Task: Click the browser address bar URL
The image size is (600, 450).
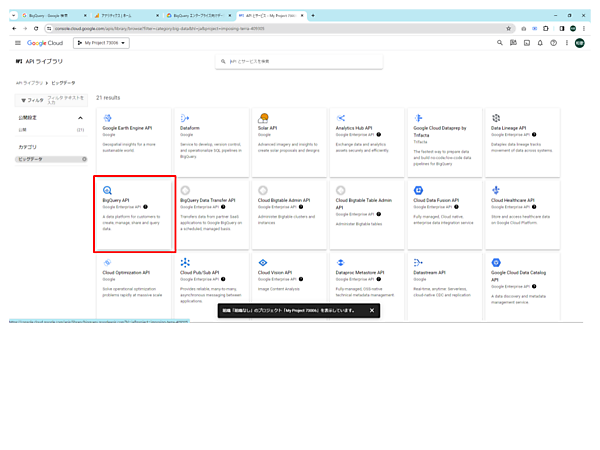Action: (x=159, y=29)
